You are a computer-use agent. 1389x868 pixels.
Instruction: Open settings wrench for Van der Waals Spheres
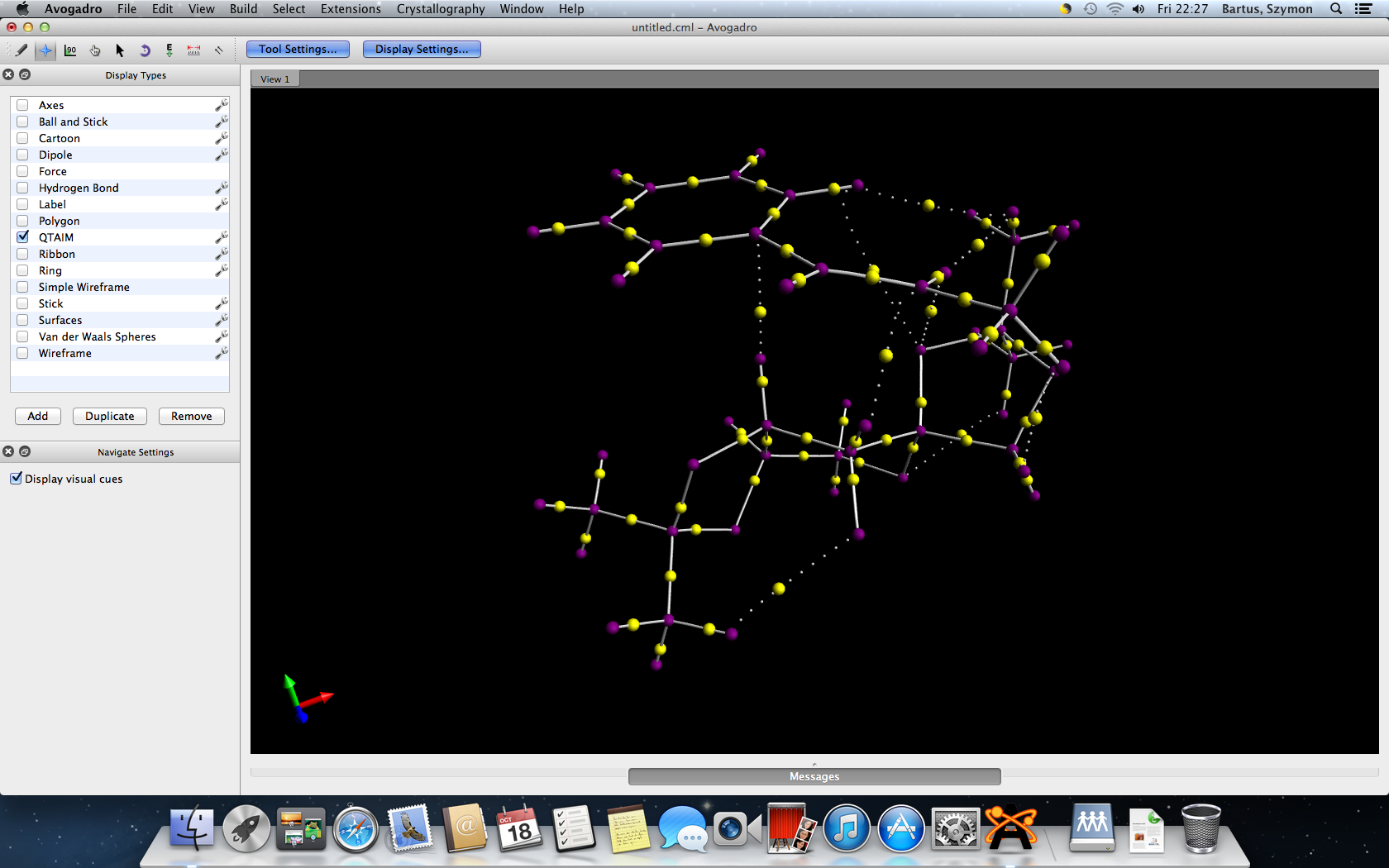point(222,336)
